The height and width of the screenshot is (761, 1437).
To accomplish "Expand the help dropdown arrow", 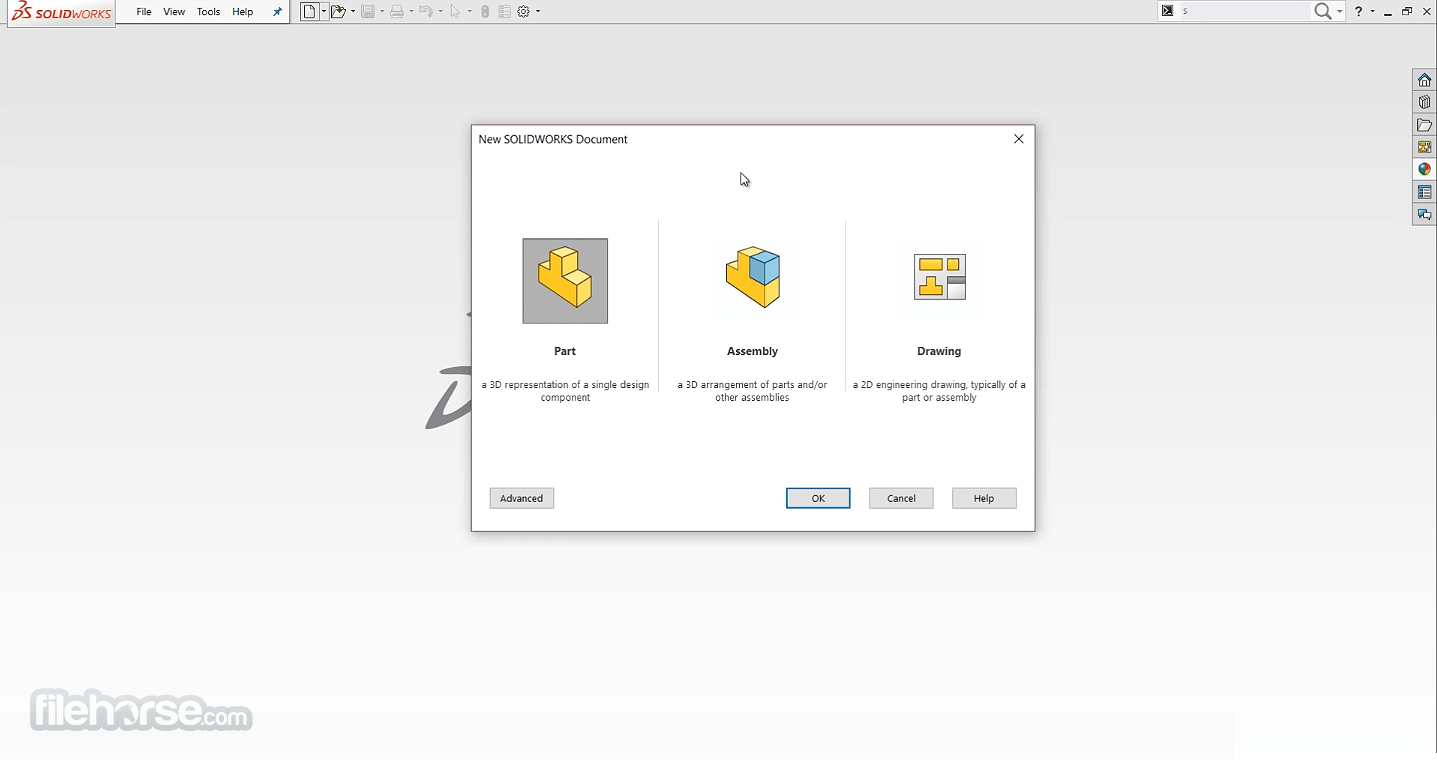I will click(1372, 11).
